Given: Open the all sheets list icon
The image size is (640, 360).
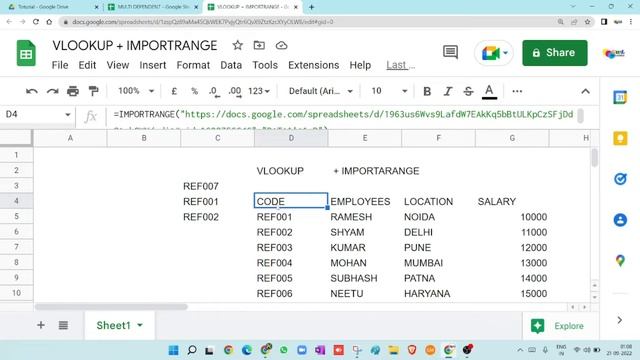Looking at the screenshot, I should click(x=63, y=325).
